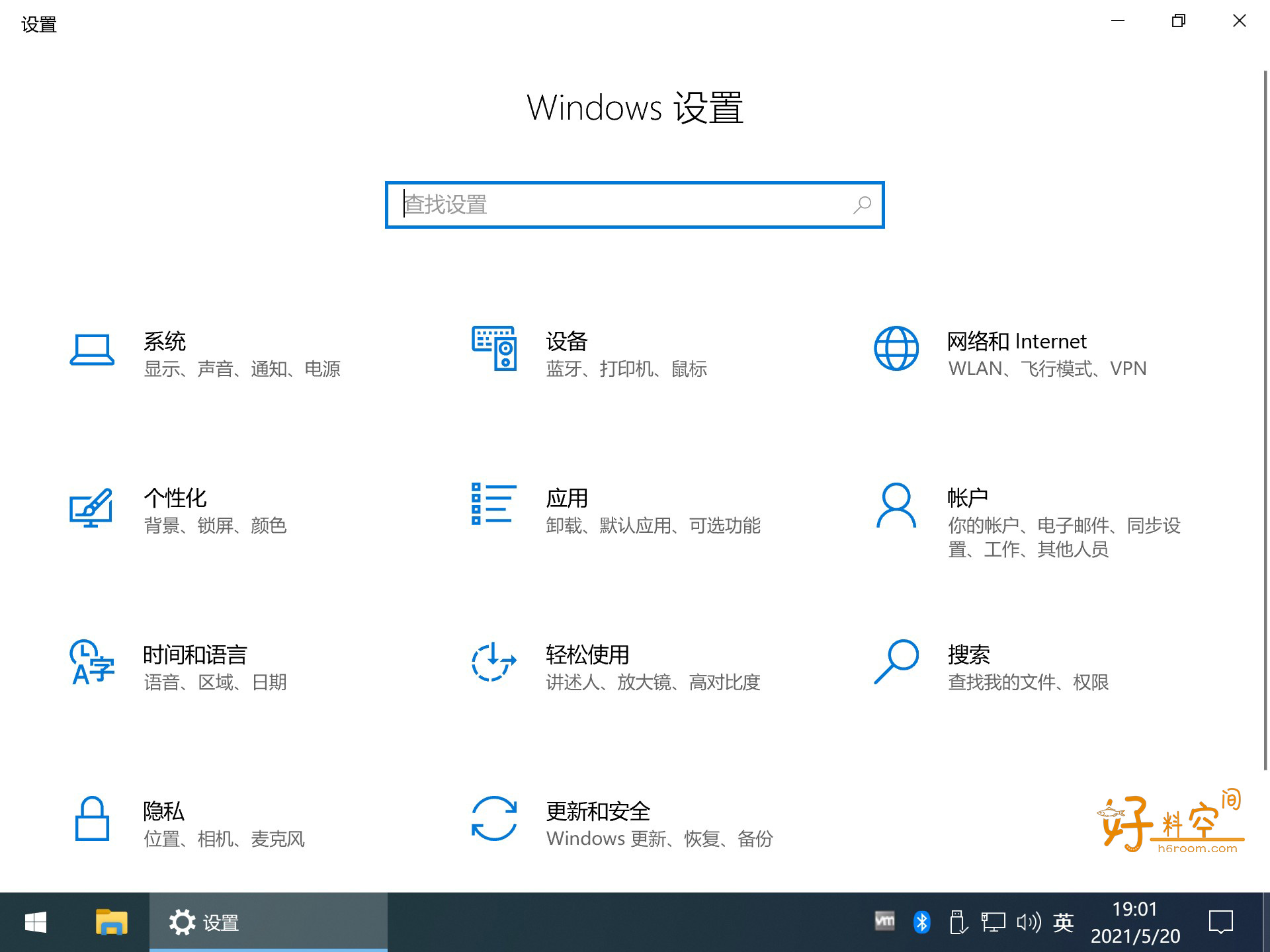Select 网络和 Internet category title
This screenshot has width=1270, height=952.
[1017, 341]
